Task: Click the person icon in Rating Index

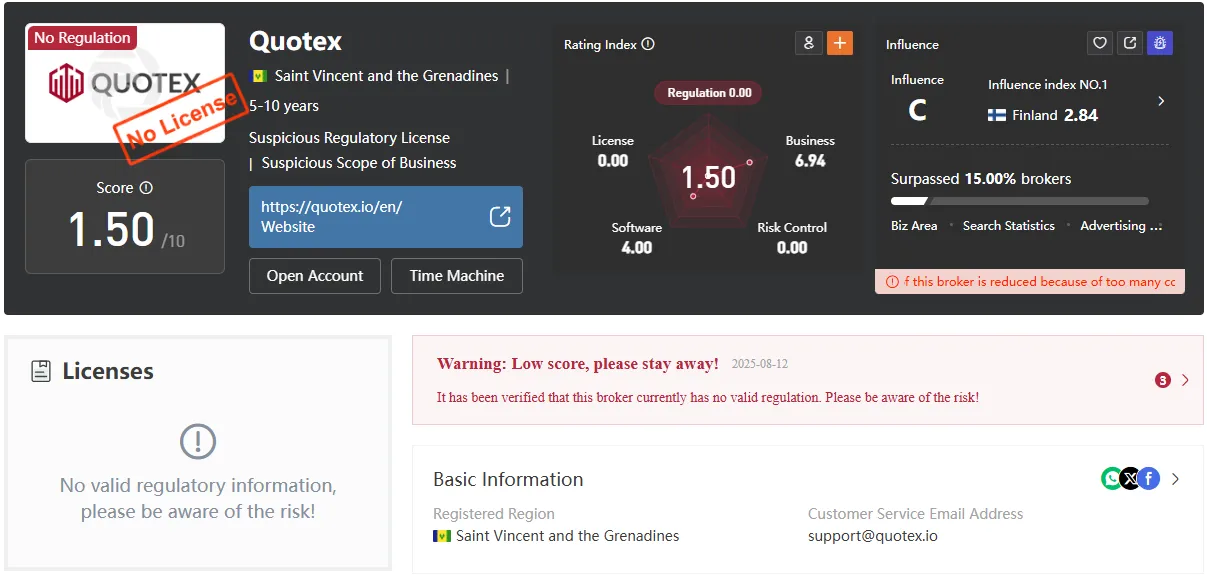Action: coord(809,43)
